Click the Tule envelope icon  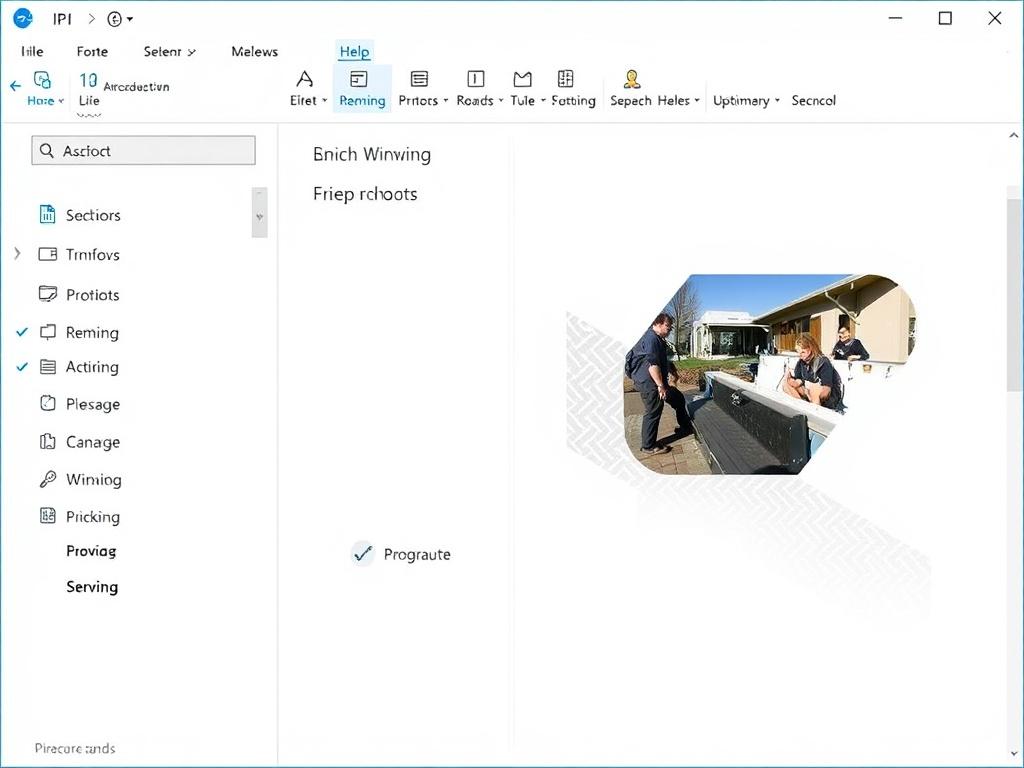click(522, 79)
